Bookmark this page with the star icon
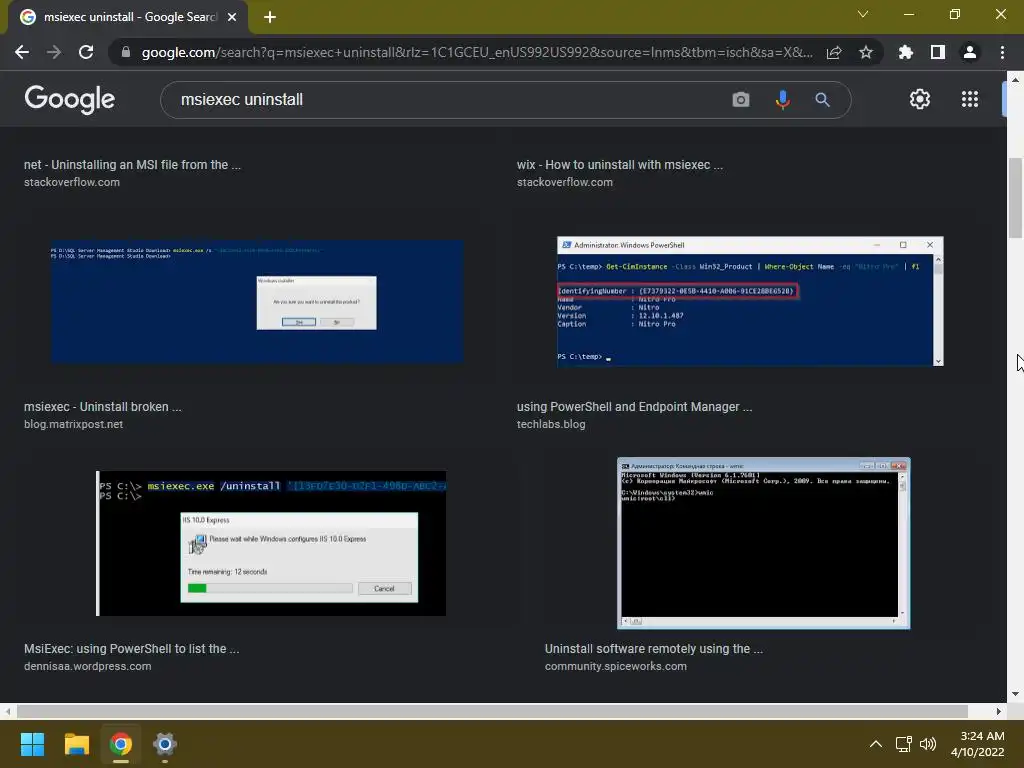 pos(866,52)
